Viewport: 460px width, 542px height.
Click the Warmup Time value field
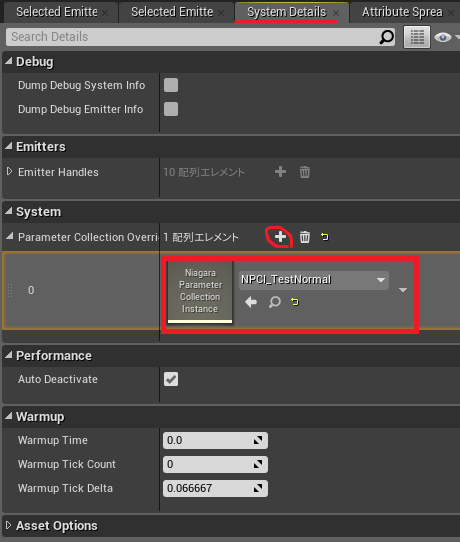click(x=215, y=440)
